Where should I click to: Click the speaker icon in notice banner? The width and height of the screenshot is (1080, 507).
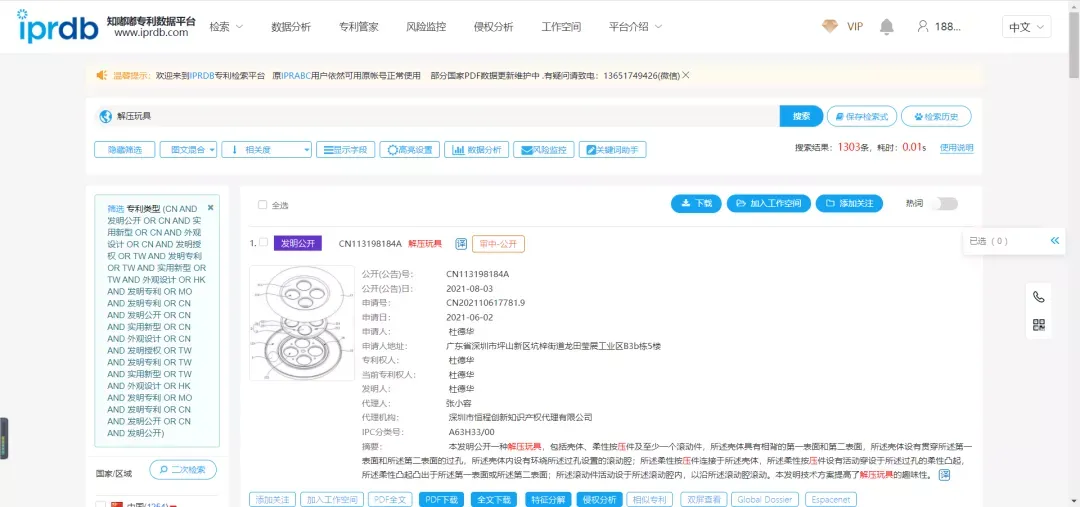coord(102,75)
